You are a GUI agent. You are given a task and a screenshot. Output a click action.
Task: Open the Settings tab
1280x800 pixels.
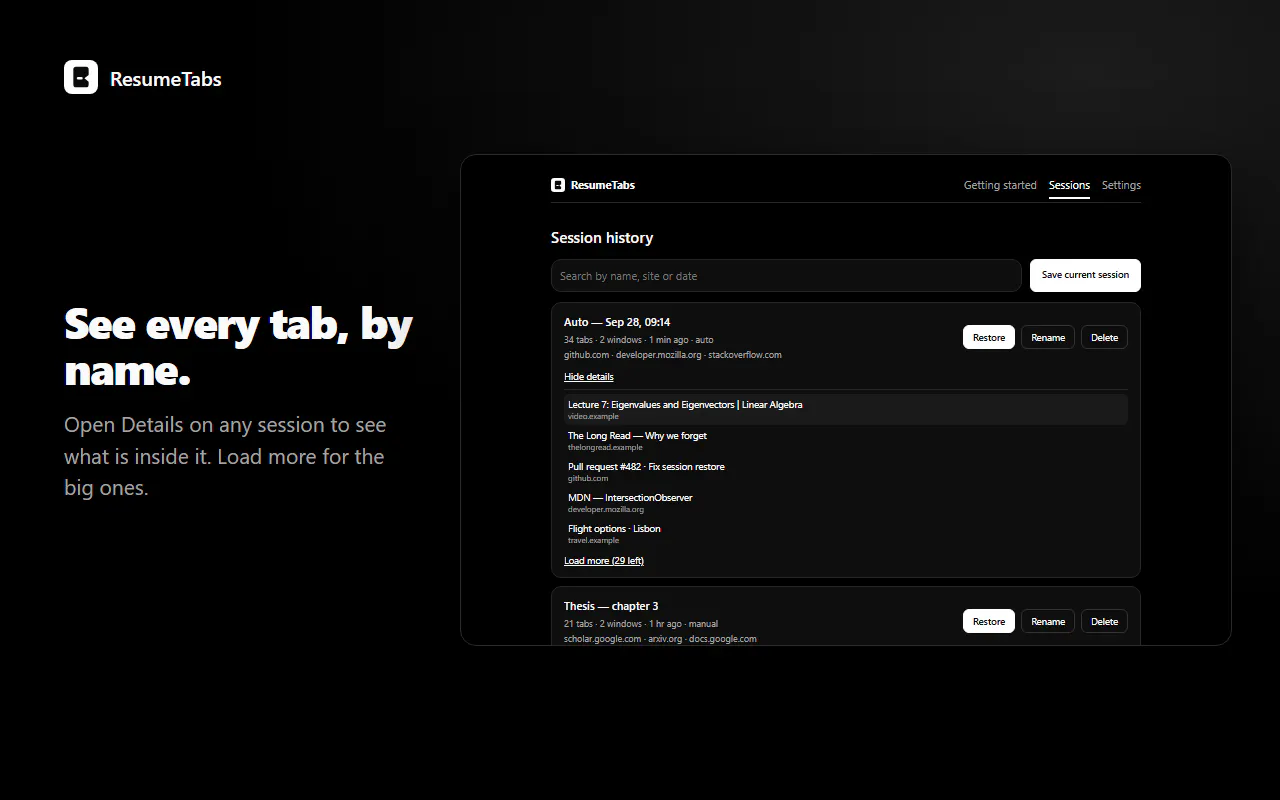(x=1121, y=185)
